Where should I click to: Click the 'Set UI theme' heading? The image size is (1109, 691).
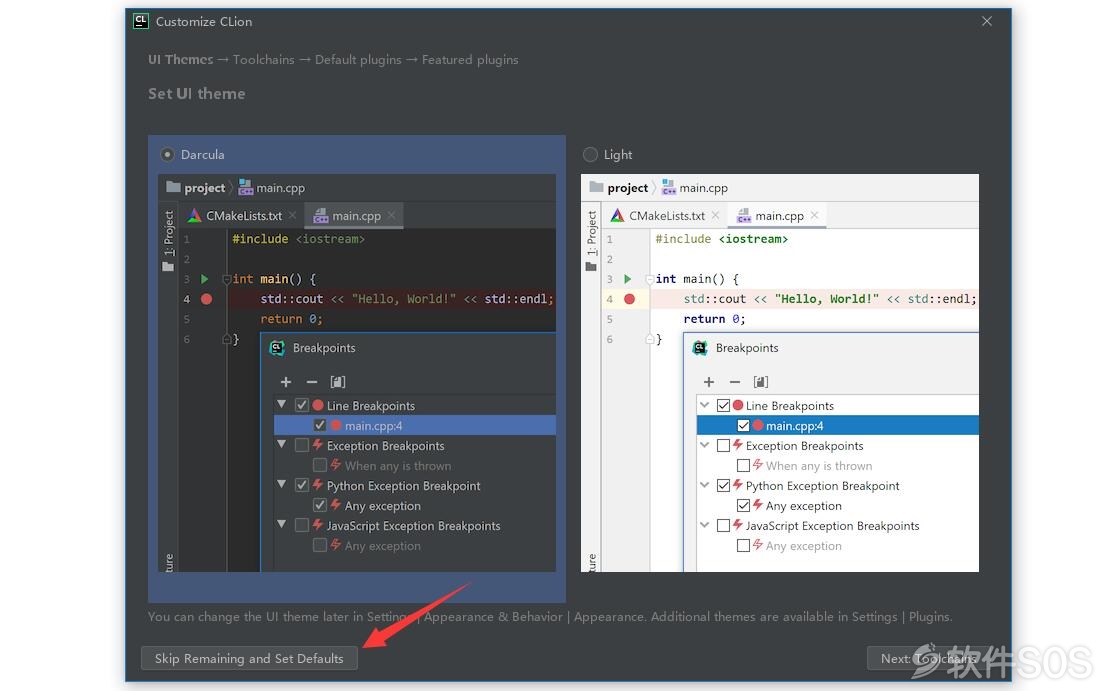pos(197,93)
